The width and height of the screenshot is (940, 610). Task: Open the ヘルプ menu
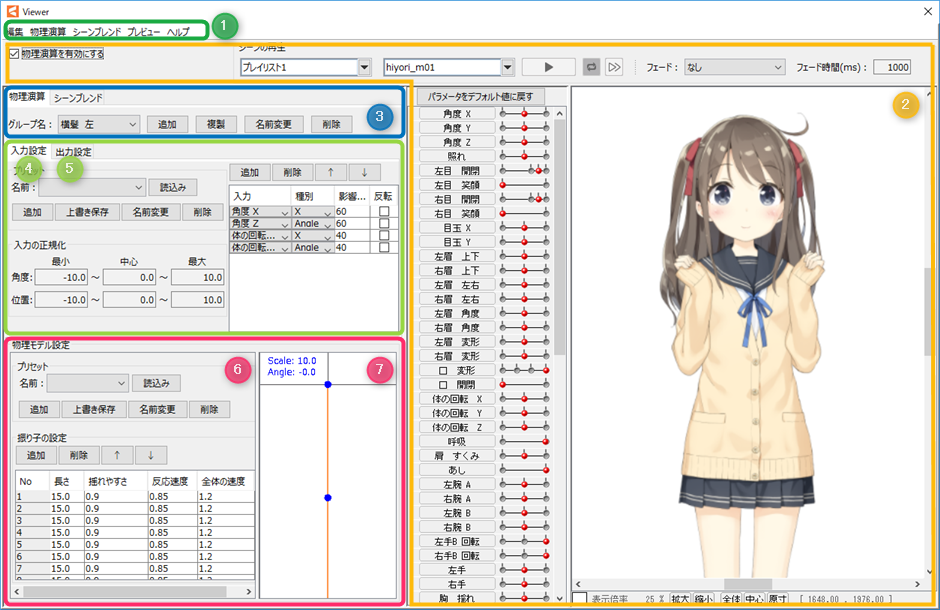click(x=178, y=32)
